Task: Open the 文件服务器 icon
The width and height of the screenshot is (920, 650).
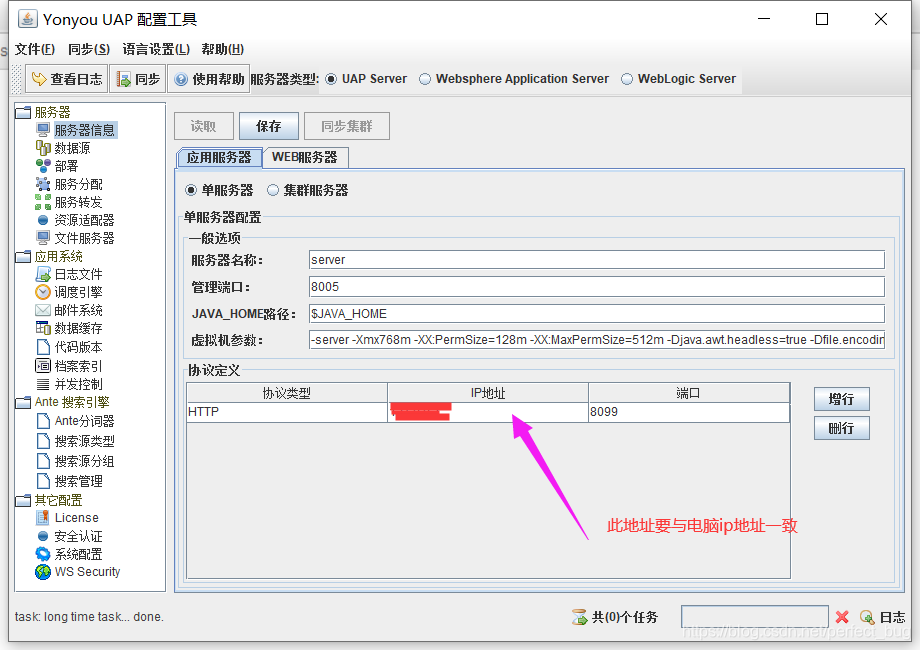Action: click(43, 238)
